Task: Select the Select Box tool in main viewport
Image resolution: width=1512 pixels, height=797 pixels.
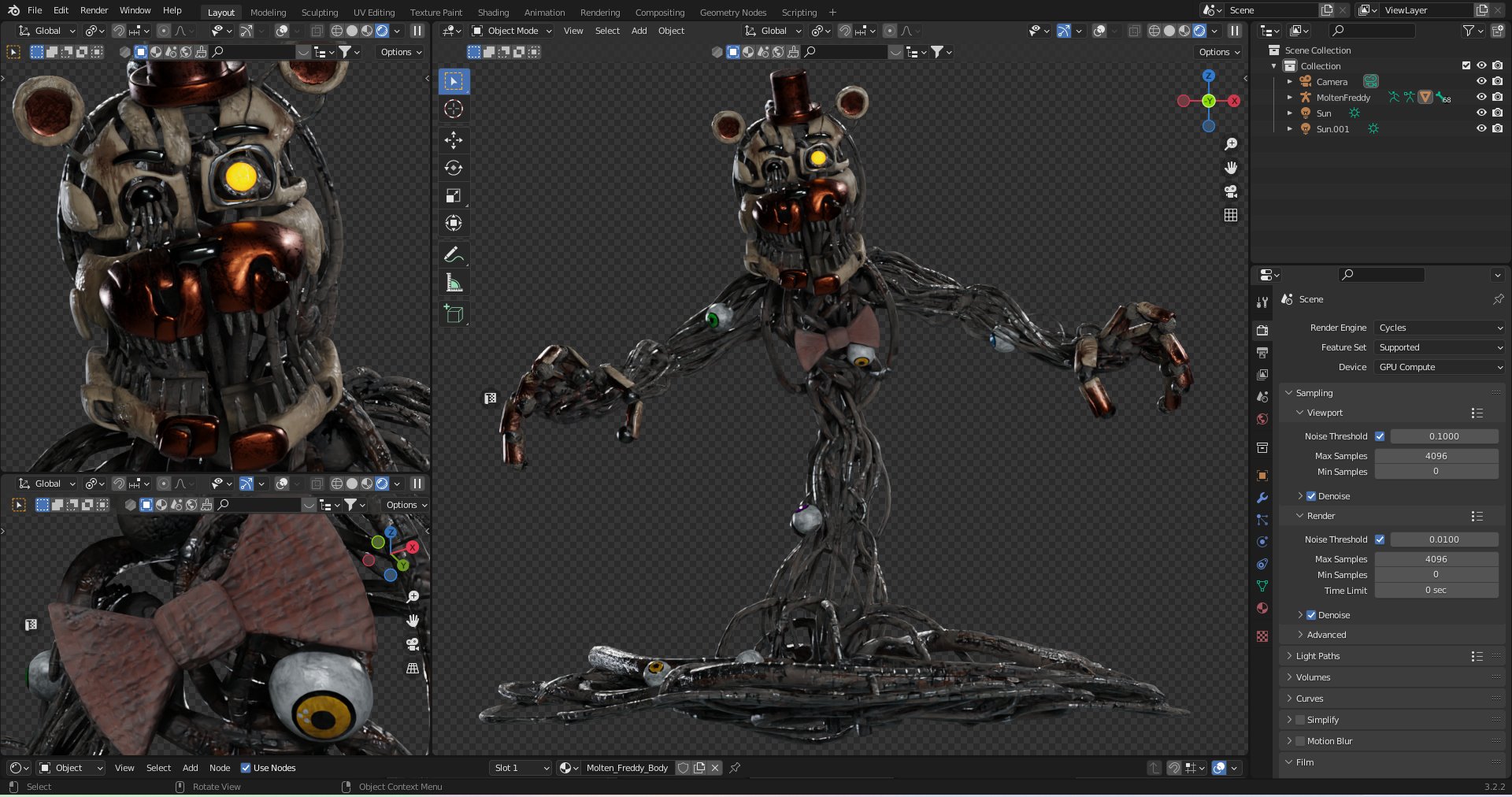Action: click(x=454, y=81)
